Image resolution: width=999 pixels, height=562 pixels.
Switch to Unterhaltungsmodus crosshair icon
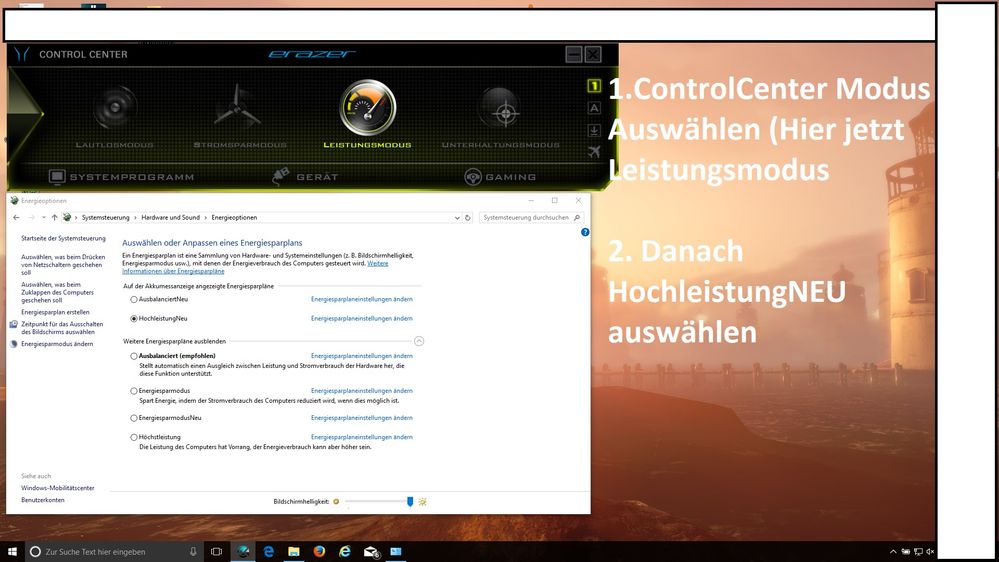coord(499,109)
